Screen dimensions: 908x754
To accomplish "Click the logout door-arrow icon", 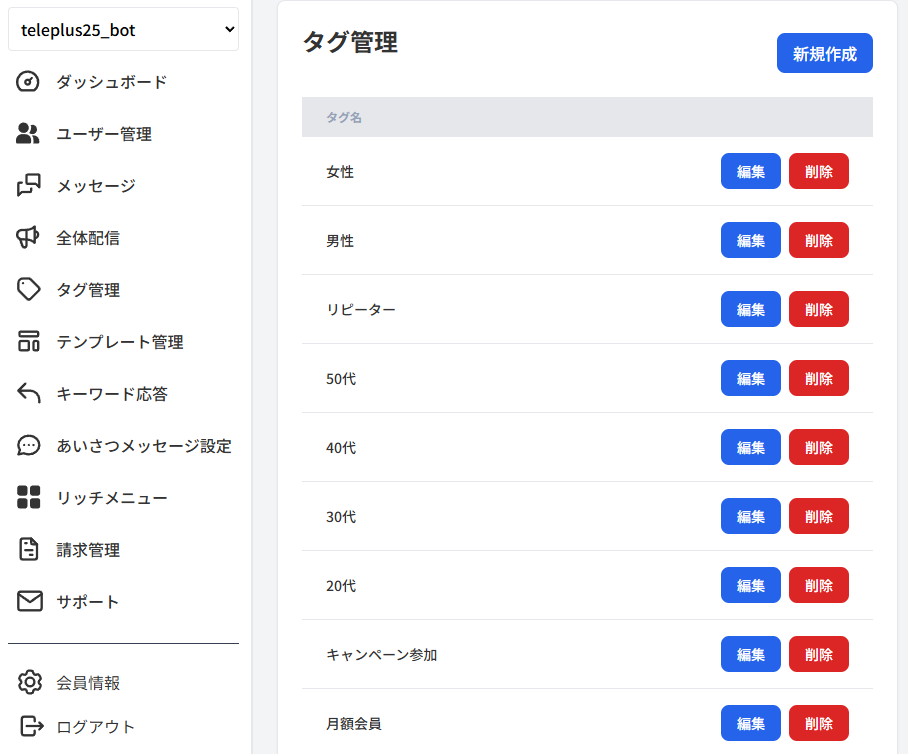I will pyautogui.click(x=32, y=726).
